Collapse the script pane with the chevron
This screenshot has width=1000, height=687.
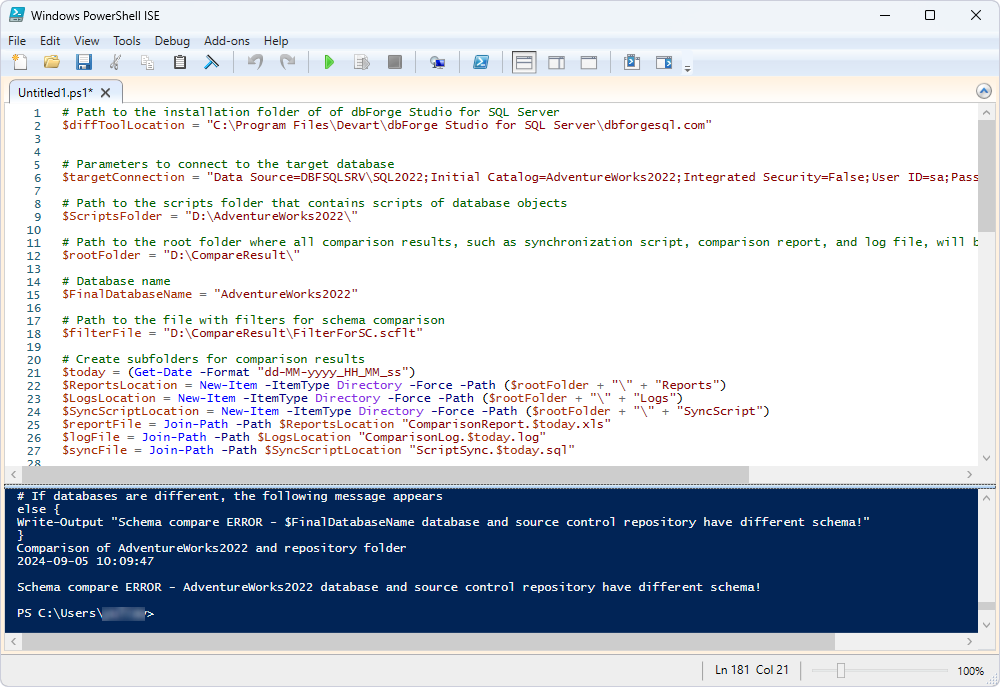[984, 91]
